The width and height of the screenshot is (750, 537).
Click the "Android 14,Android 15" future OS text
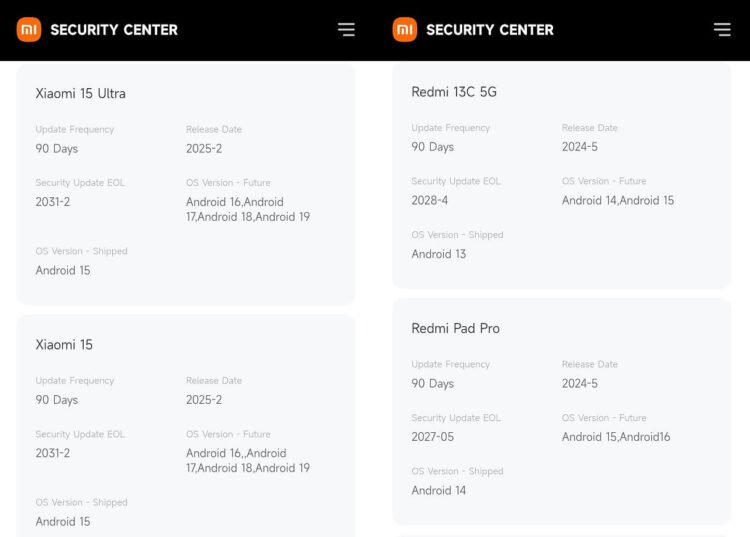click(x=618, y=200)
